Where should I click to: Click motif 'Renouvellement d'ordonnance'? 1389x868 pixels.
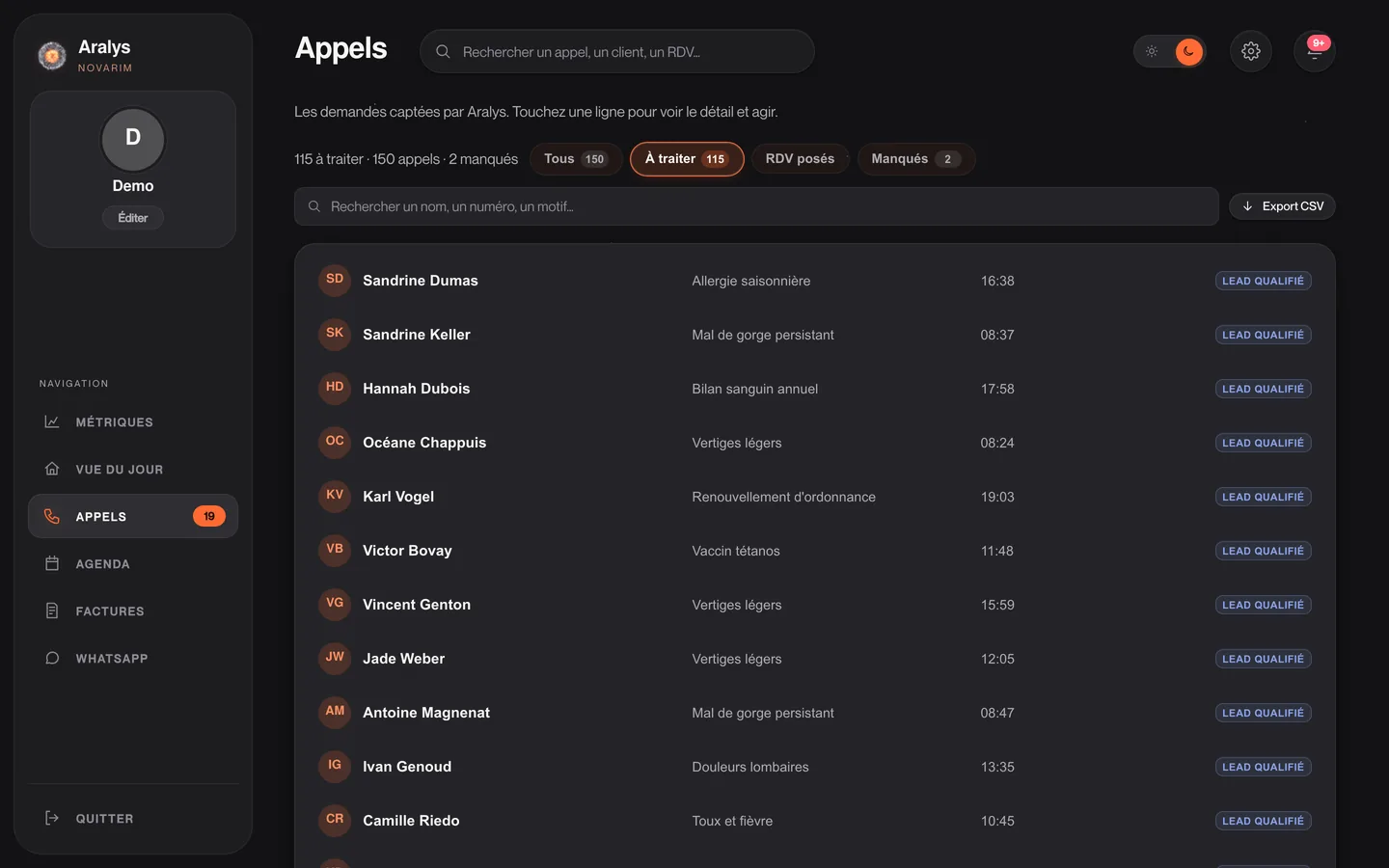pos(784,497)
